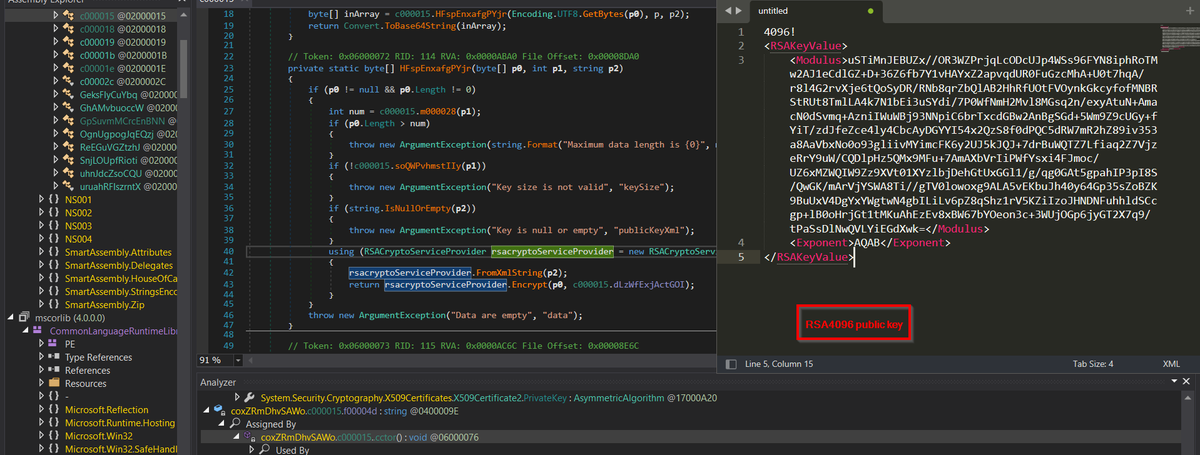The width and height of the screenshot is (1200, 455).
Task: Click the .cctor method icon
Action: click(x=251, y=437)
